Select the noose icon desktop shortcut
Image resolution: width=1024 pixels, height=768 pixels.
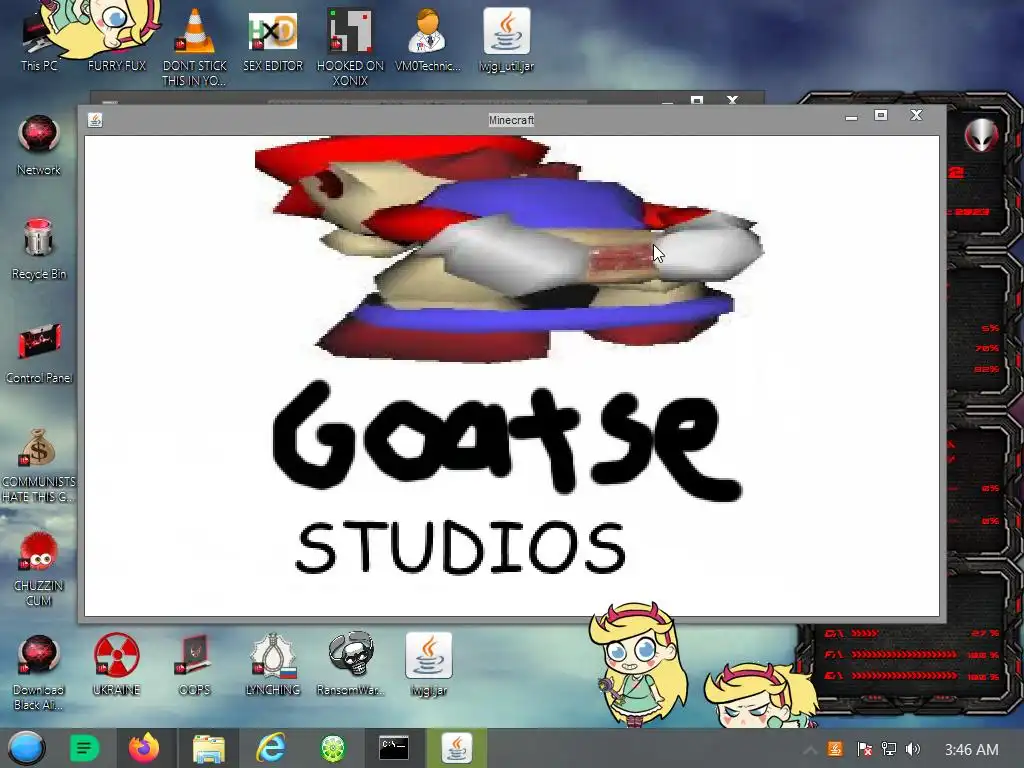[272, 665]
